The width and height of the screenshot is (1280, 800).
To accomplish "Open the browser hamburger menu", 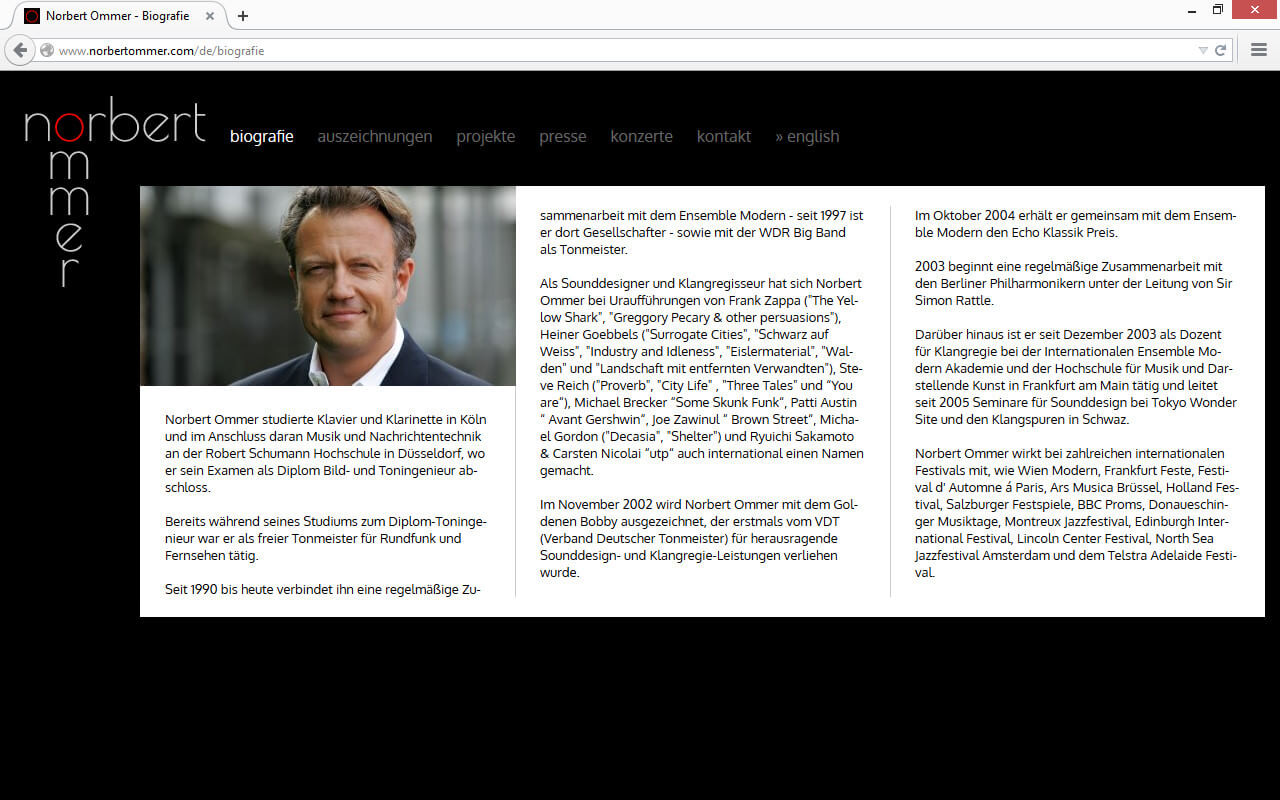I will [1259, 50].
